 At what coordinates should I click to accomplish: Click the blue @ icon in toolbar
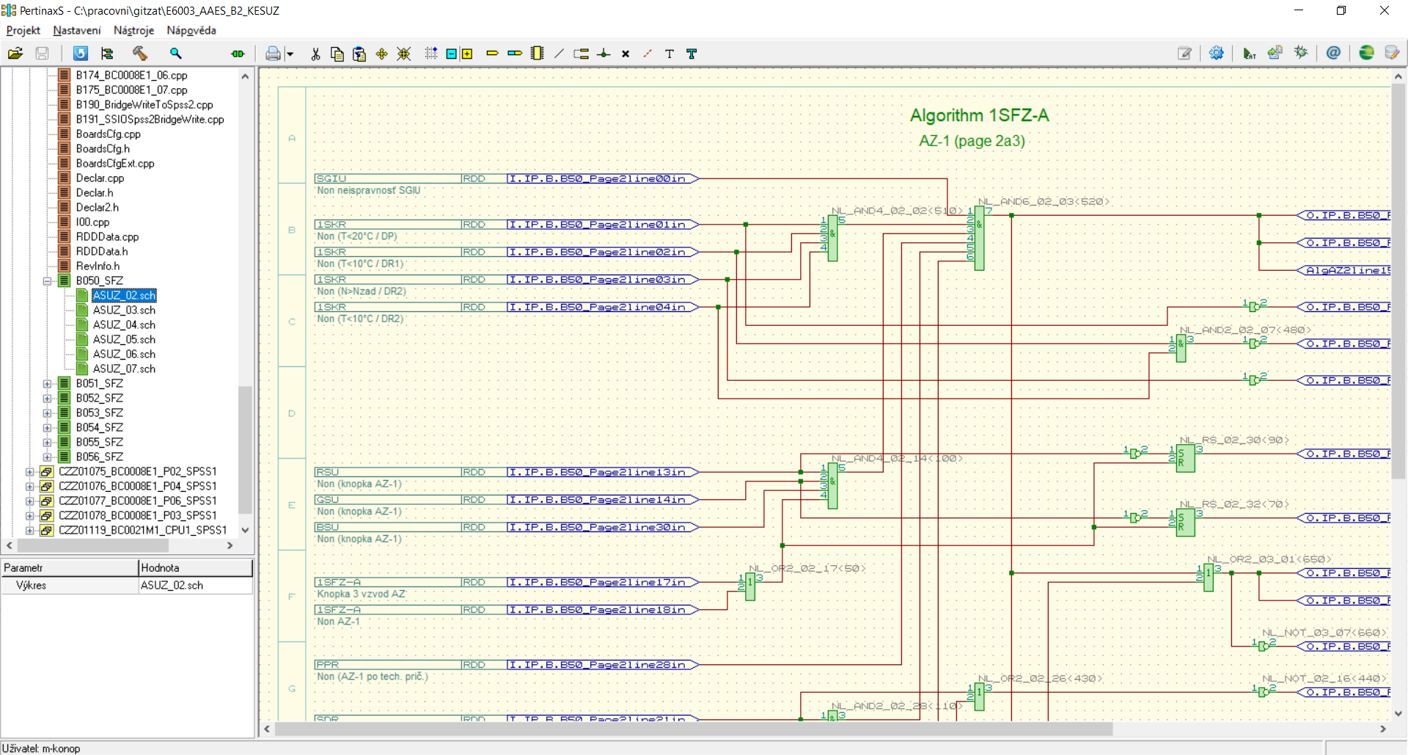point(1333,54)
